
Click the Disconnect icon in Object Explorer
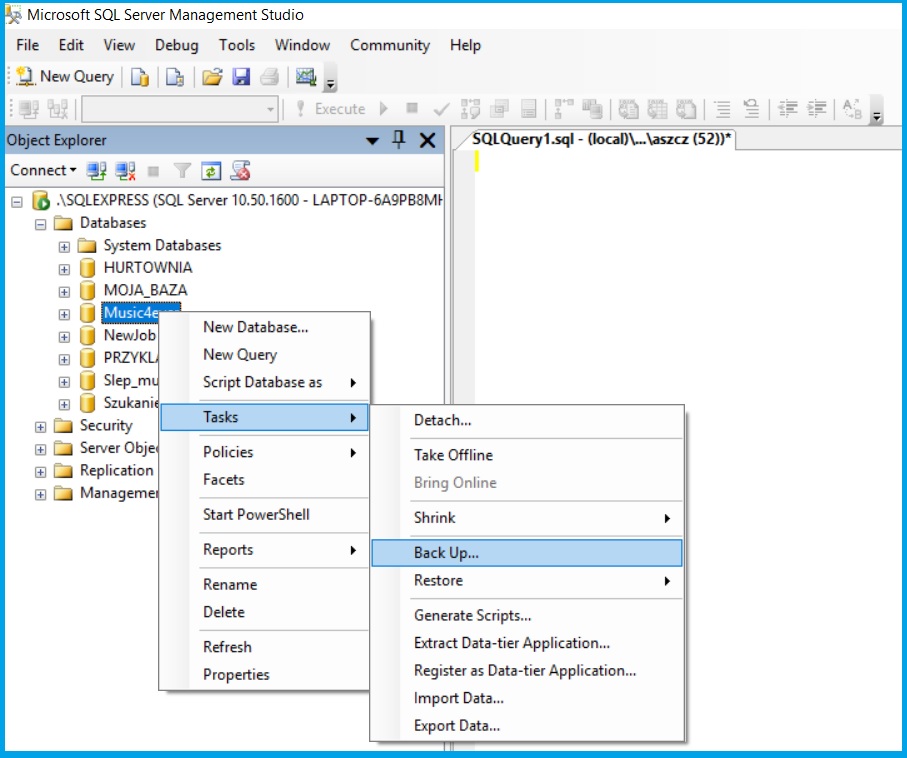tap(125, 171)
